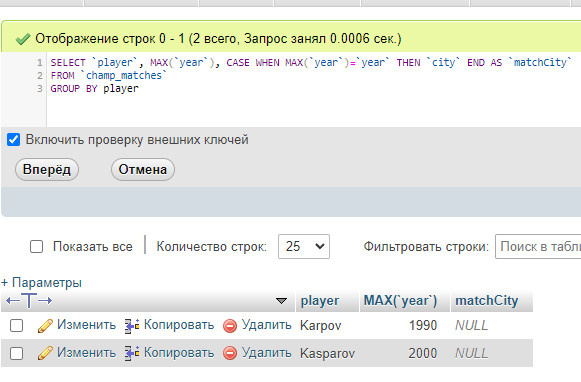581x382 pixels.
Task: Sort by the MAX(`year`) column header
Action: coord(401,300)
